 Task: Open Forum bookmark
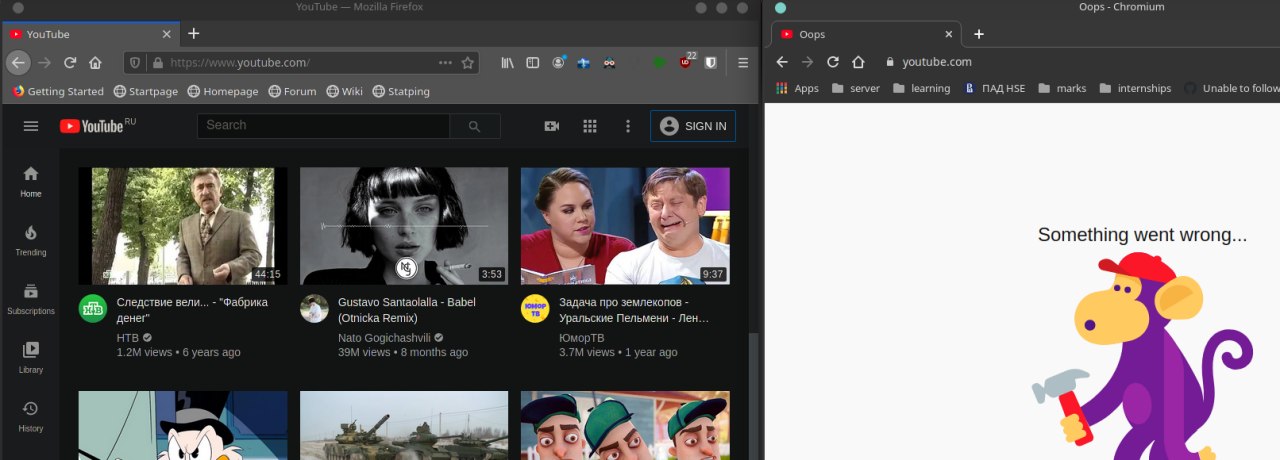tap(292, 91)
